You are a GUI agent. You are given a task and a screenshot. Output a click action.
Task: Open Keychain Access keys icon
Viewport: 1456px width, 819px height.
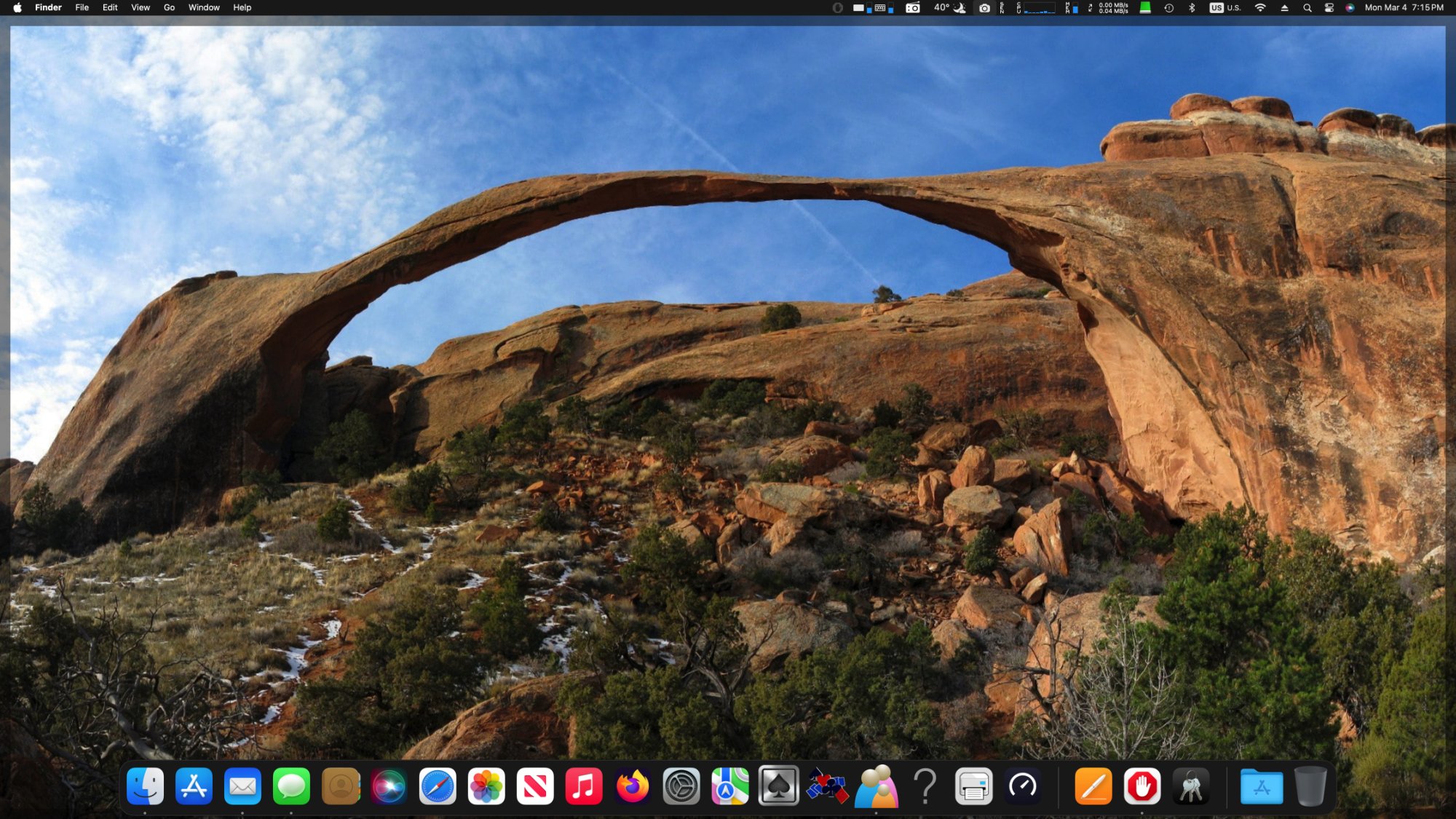pyautogui.click(x=1191, y=786)
